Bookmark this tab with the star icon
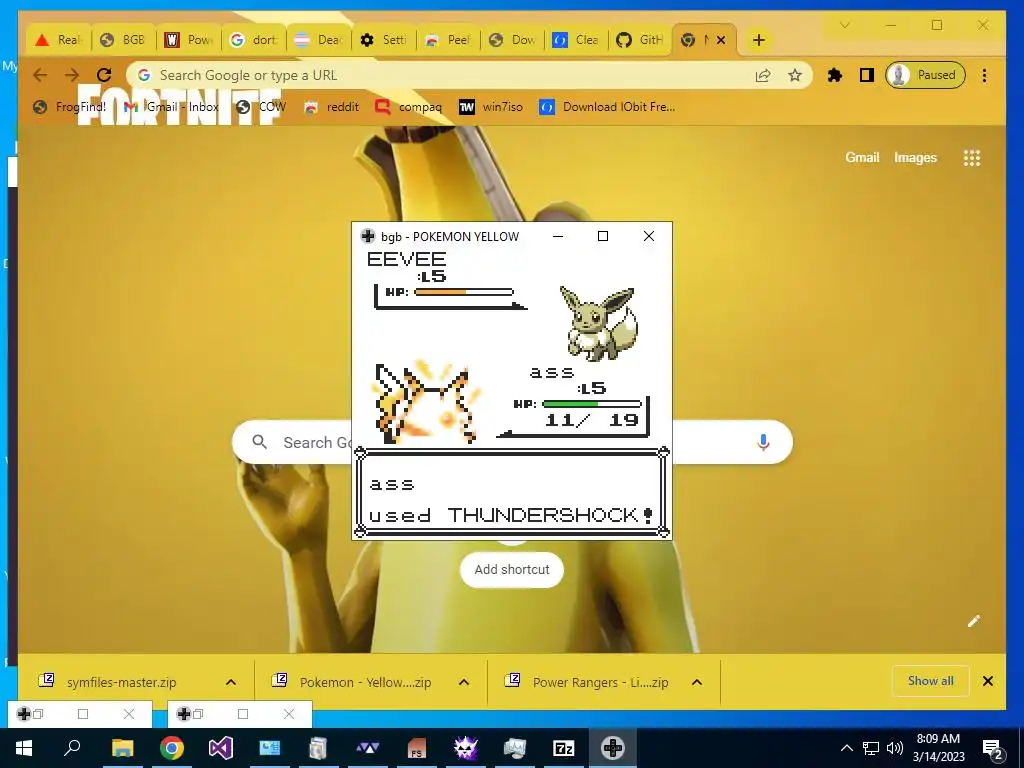1024x768 pixels. (x=795, y=75)
